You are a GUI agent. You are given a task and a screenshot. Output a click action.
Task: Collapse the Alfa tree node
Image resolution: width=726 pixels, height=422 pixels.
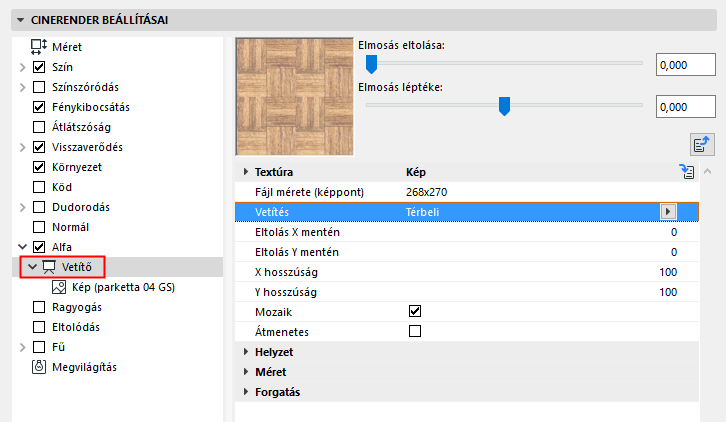point(22,247)
